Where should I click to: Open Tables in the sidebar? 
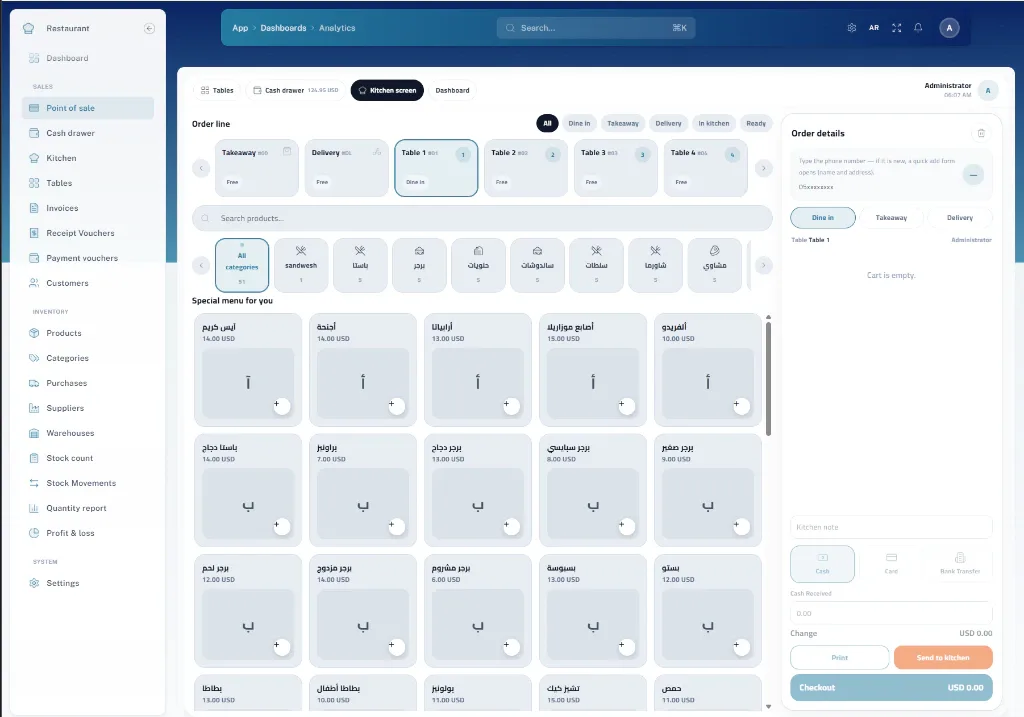coord(88,183)
